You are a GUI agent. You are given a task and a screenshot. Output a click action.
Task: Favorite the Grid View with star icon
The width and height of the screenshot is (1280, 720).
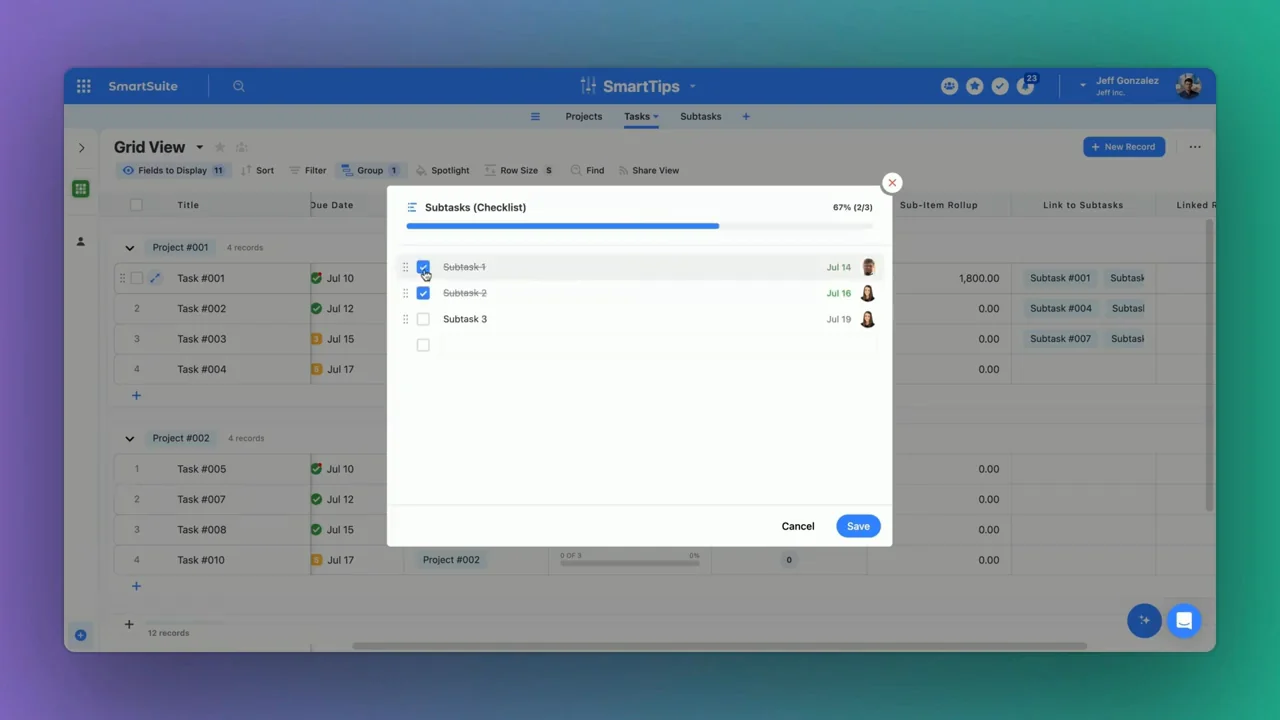pos(220,147)
